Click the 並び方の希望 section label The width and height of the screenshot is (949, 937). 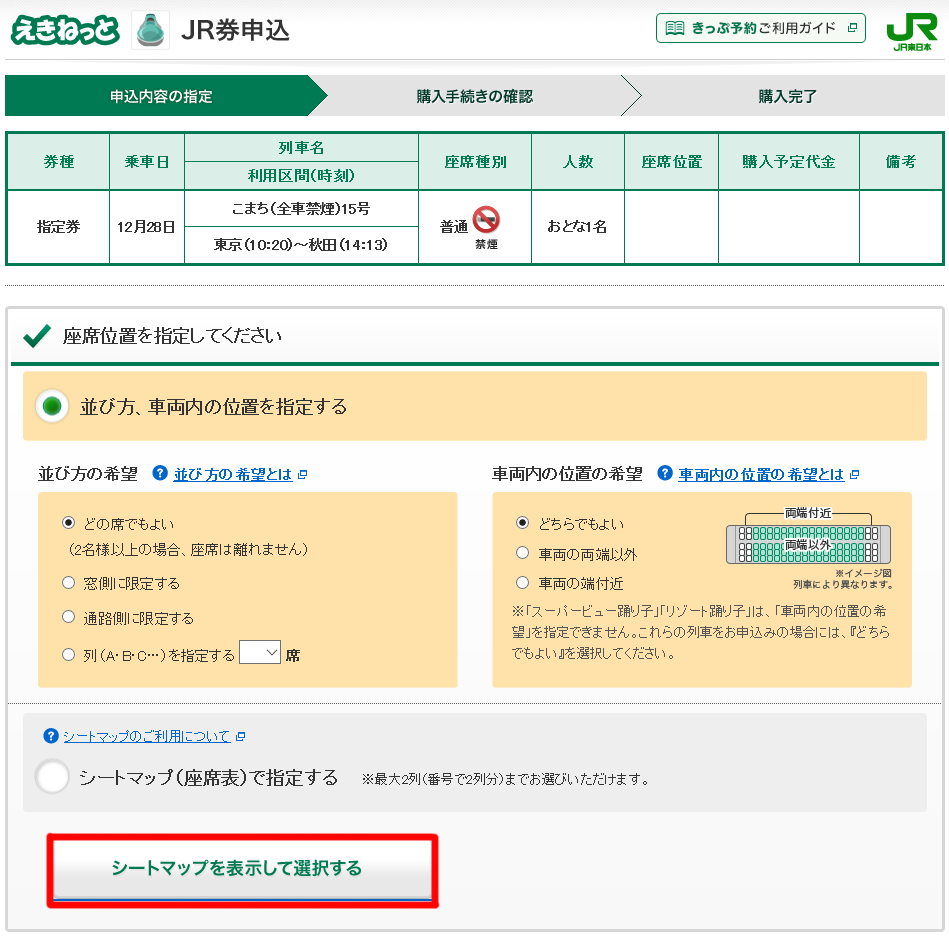pos(88,473)
